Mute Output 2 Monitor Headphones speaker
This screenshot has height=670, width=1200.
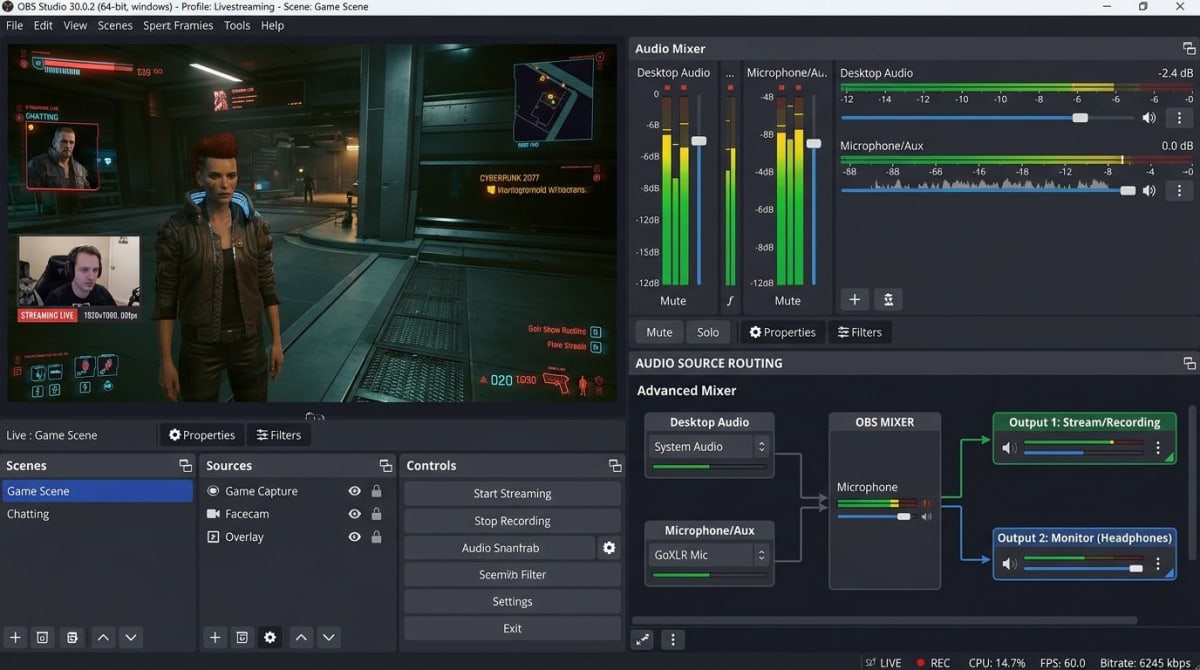point(1010,564)
